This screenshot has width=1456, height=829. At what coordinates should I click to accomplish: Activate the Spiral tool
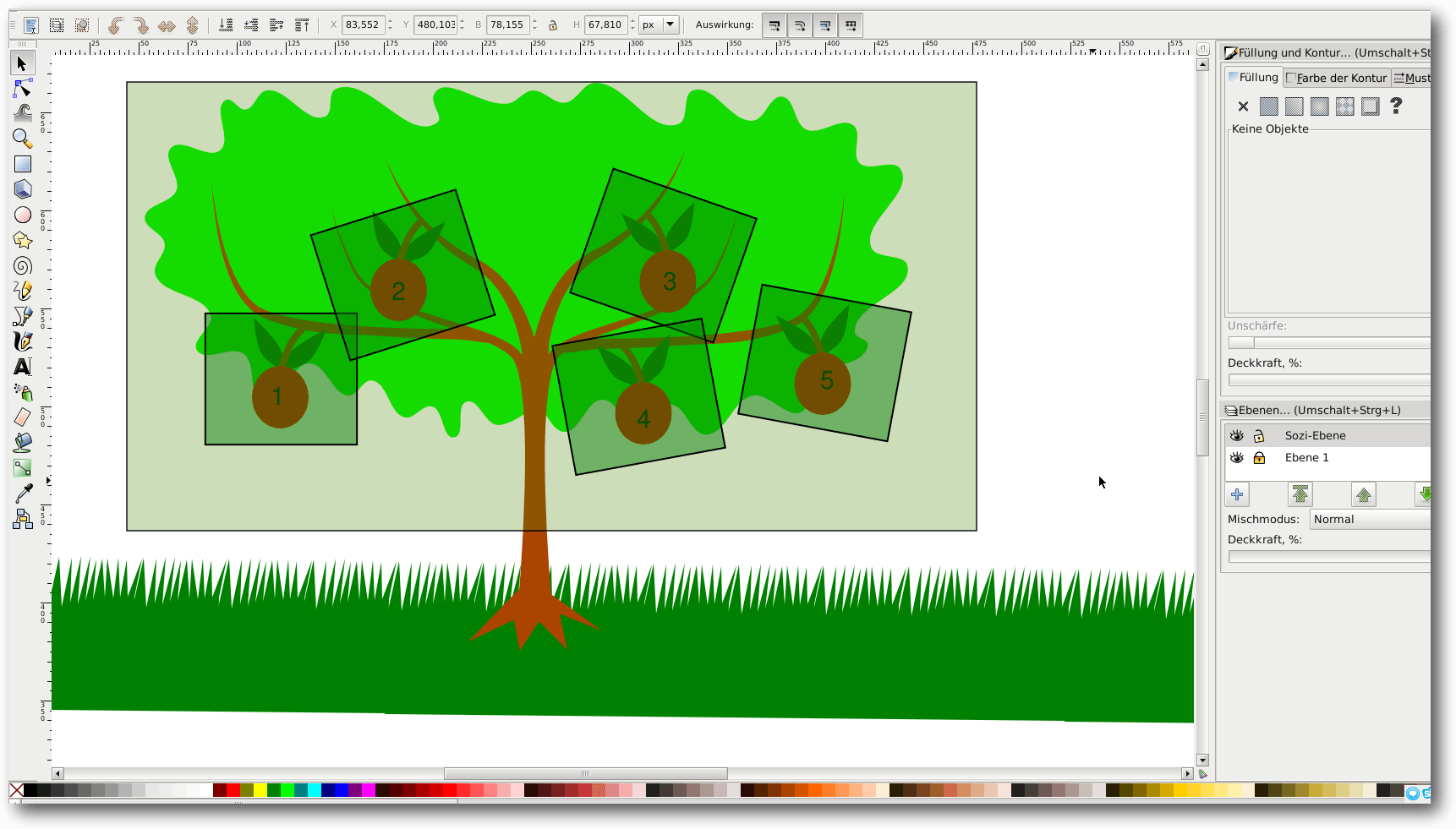click(23, 266)
